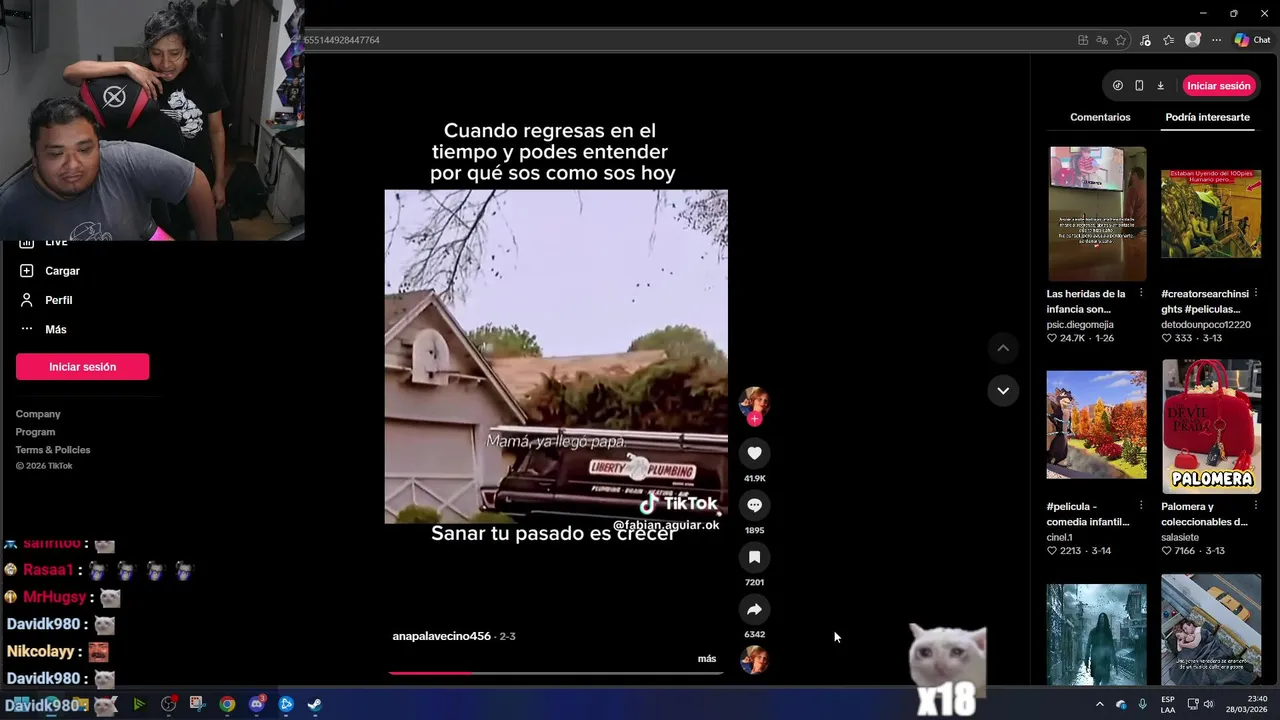Expand the Company footer section

pyautogui.click(x=38, y=414)
